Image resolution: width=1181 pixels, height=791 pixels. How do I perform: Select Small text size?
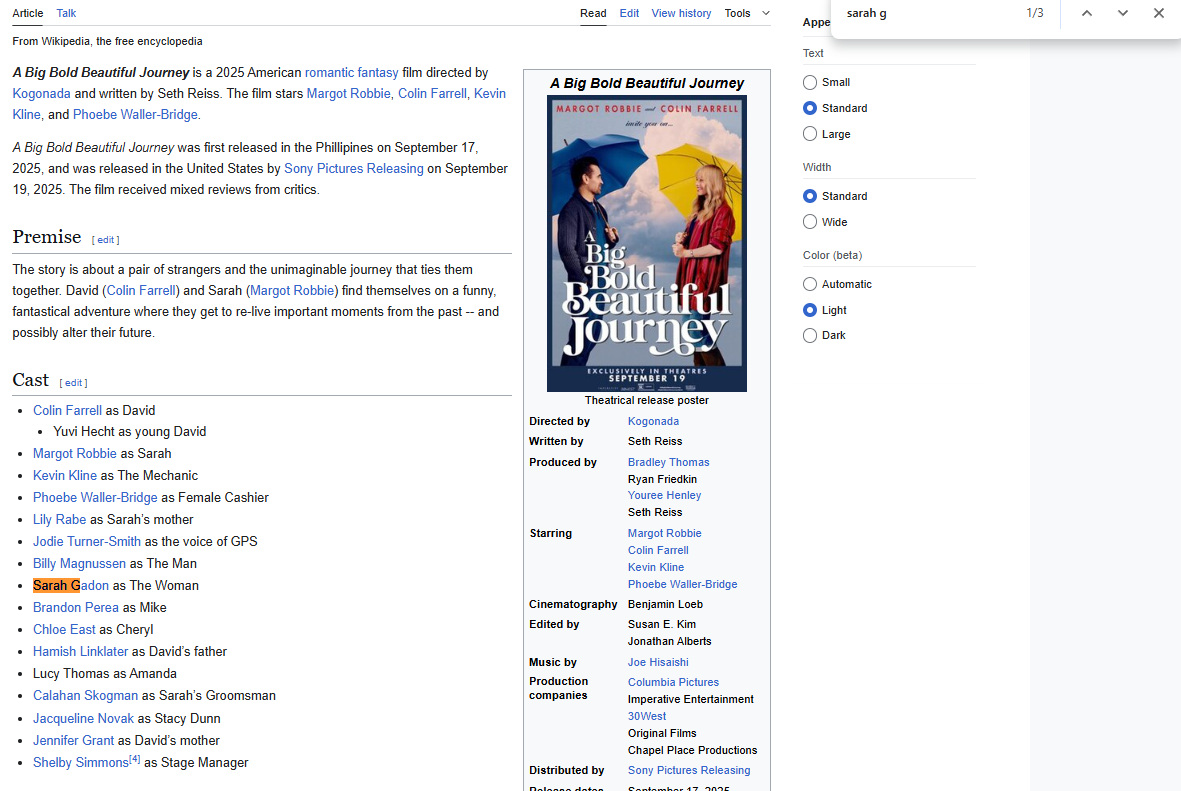click(810, 82)
